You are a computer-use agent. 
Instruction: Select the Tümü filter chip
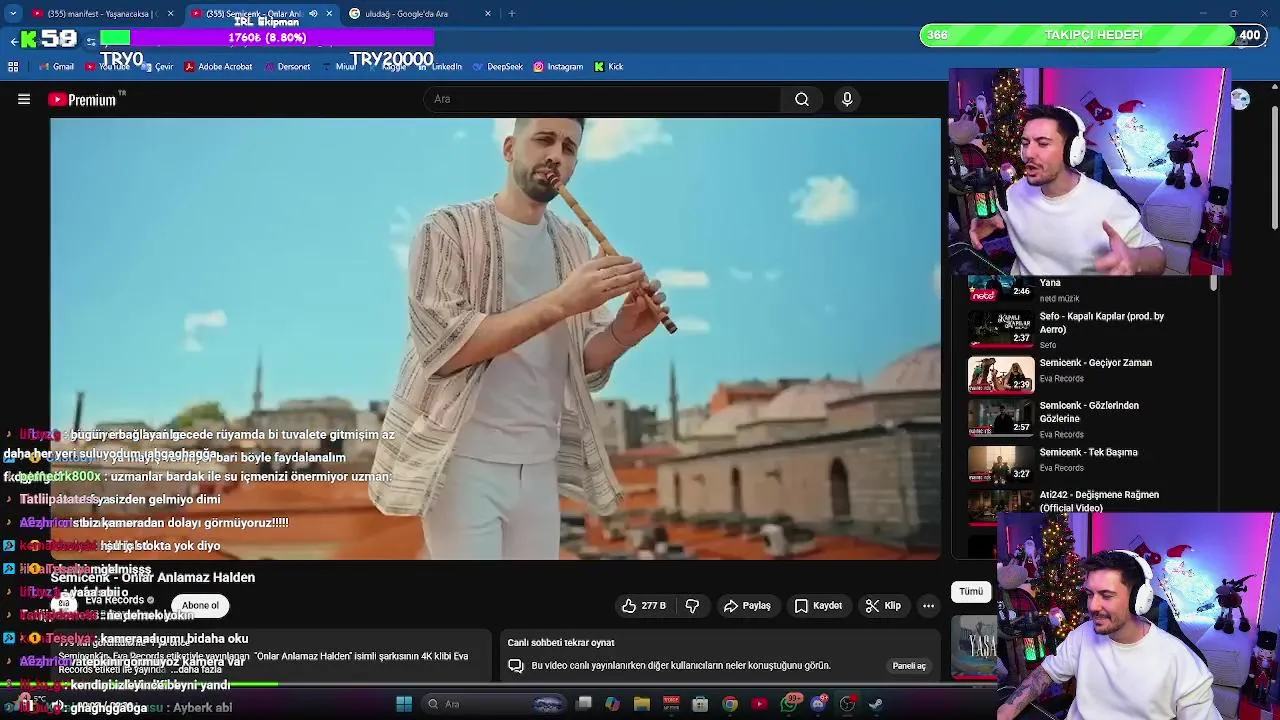(x=971, y=591)
